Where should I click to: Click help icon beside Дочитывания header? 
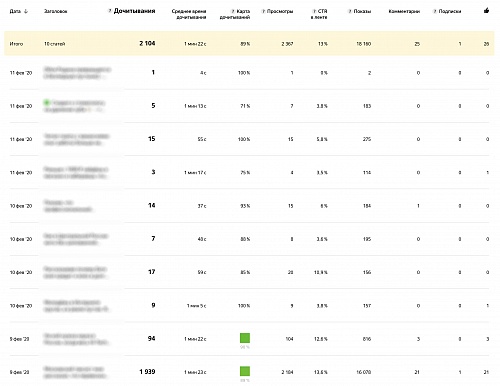(110, 11)
